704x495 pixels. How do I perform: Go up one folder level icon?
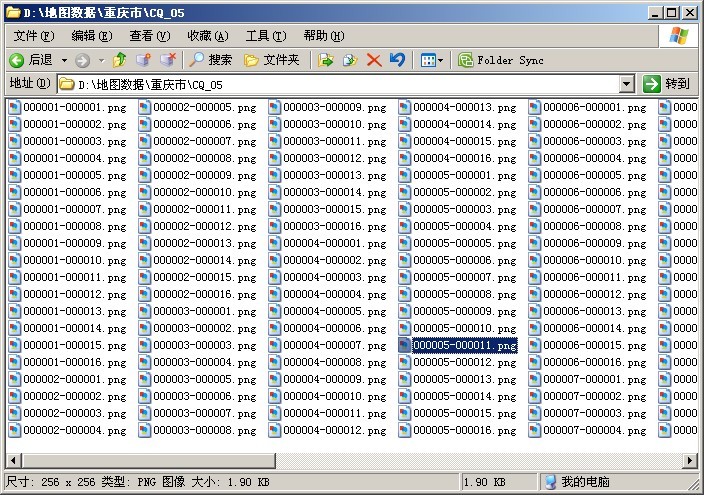120,60
